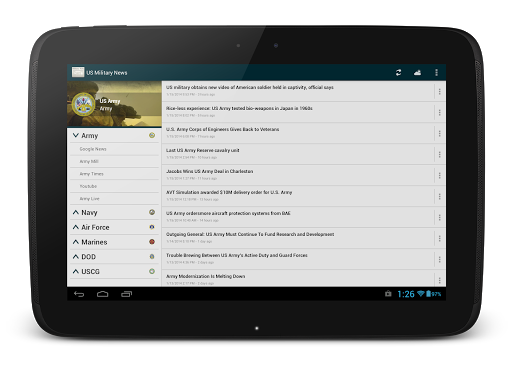The height and width of the screenshot is (369, 512).
Task: Expand the Air Force section
Action: 114,227
